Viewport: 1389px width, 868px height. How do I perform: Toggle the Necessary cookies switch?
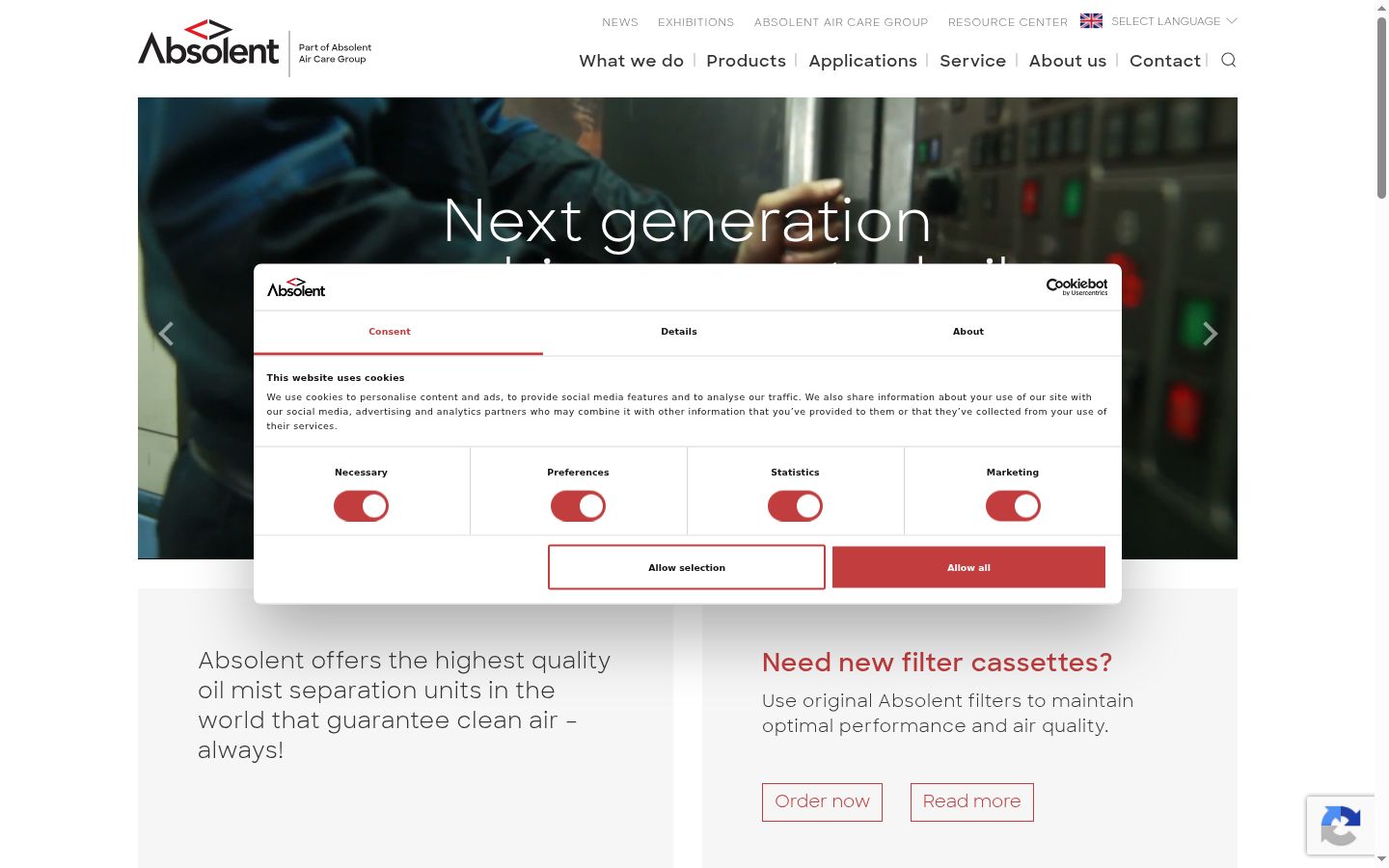[x=361, y=506]
